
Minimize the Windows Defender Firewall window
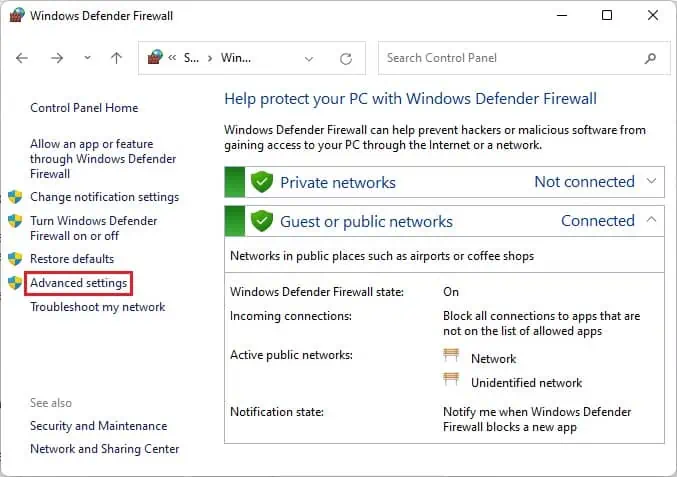click(x=562, y=16)
